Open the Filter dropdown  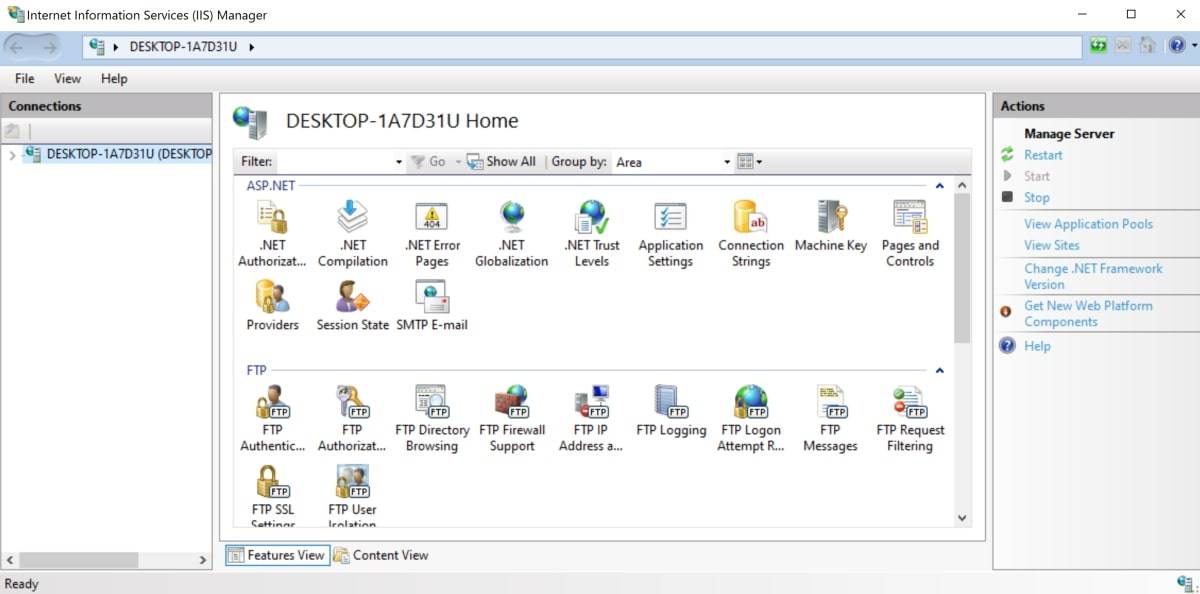(x=398, y=162)
